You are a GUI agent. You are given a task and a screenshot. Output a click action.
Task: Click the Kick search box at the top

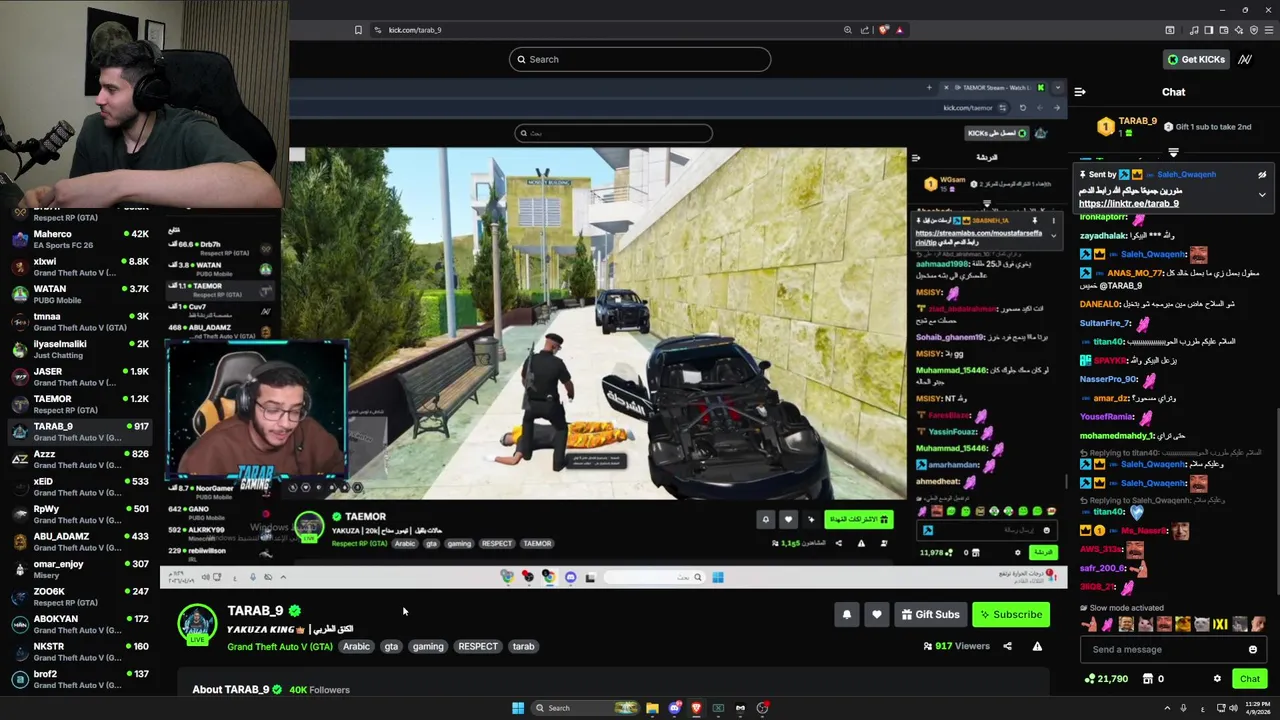[639, 59]
